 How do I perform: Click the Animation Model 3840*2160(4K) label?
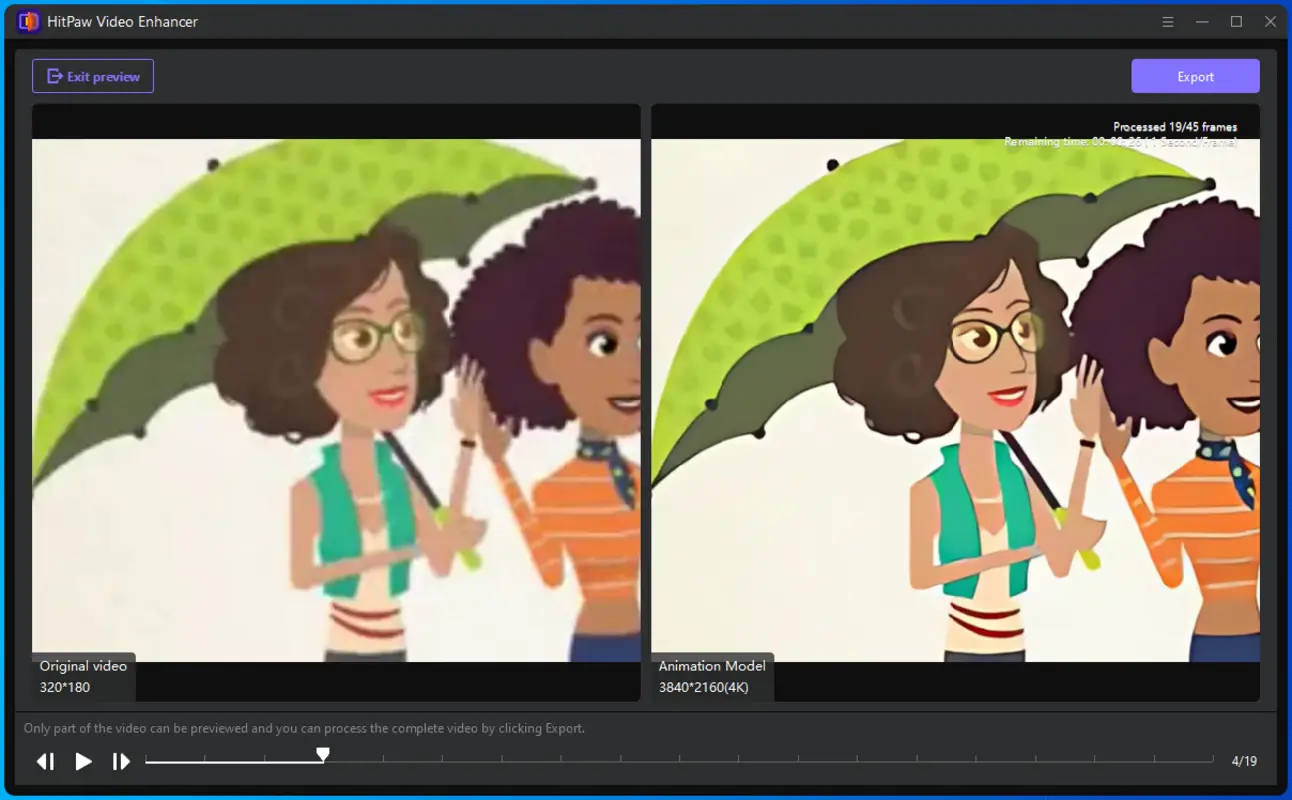(712, 676)
